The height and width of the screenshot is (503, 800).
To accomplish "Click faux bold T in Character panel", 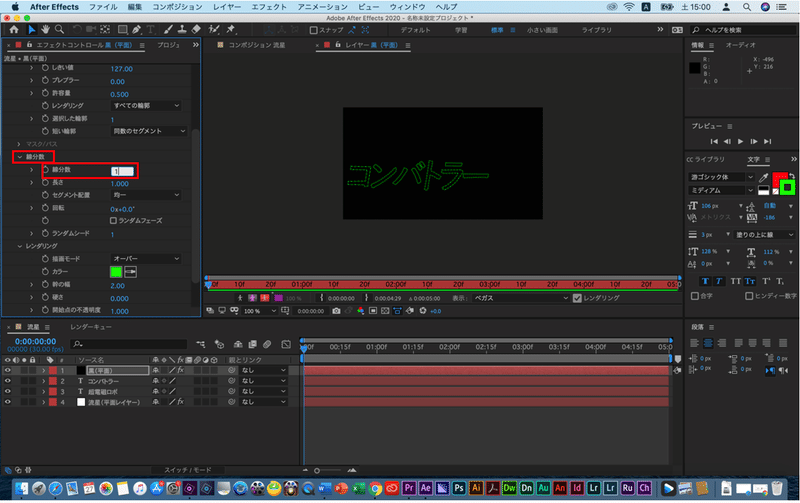I will (x=705, y=281).
